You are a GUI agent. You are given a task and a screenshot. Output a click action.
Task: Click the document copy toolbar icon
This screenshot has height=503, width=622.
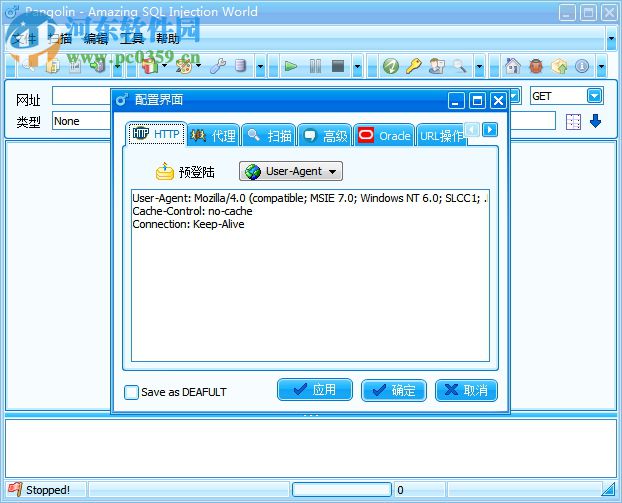53,66
